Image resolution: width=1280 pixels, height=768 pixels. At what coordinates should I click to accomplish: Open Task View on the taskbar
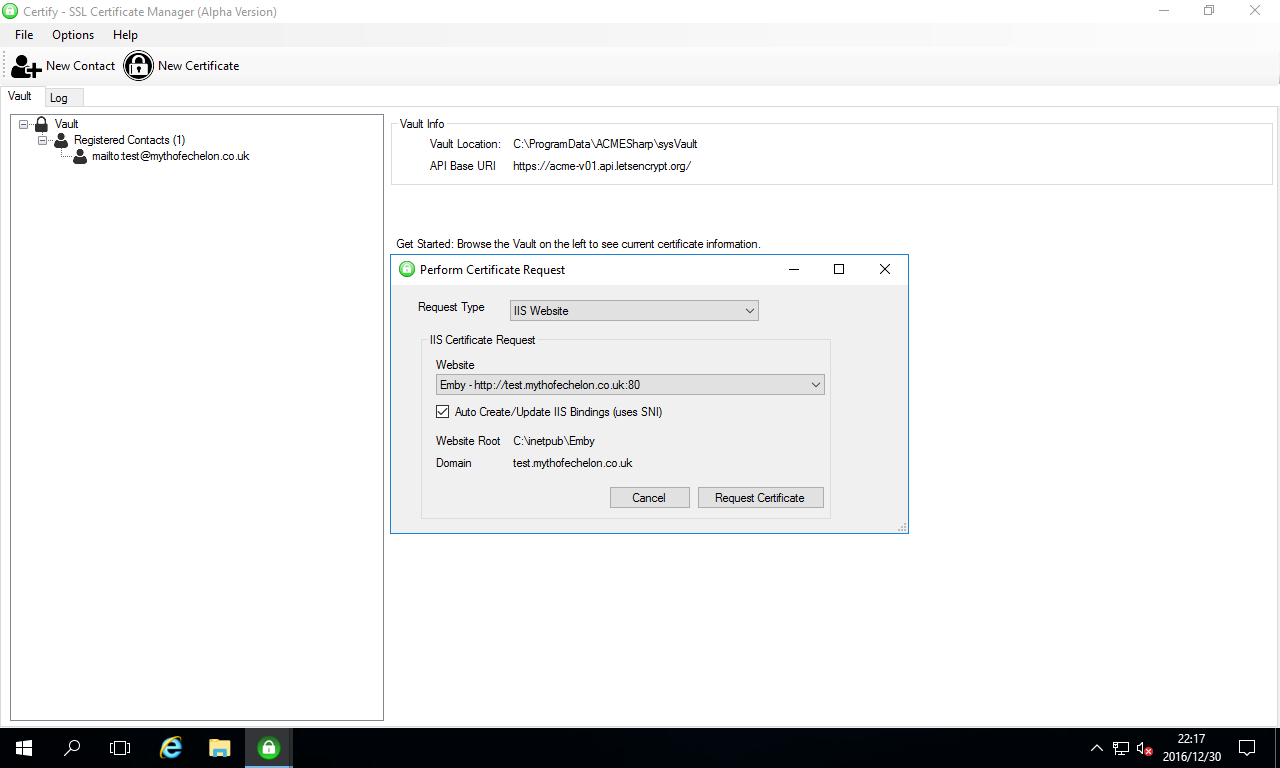click(x=120, y=747)
